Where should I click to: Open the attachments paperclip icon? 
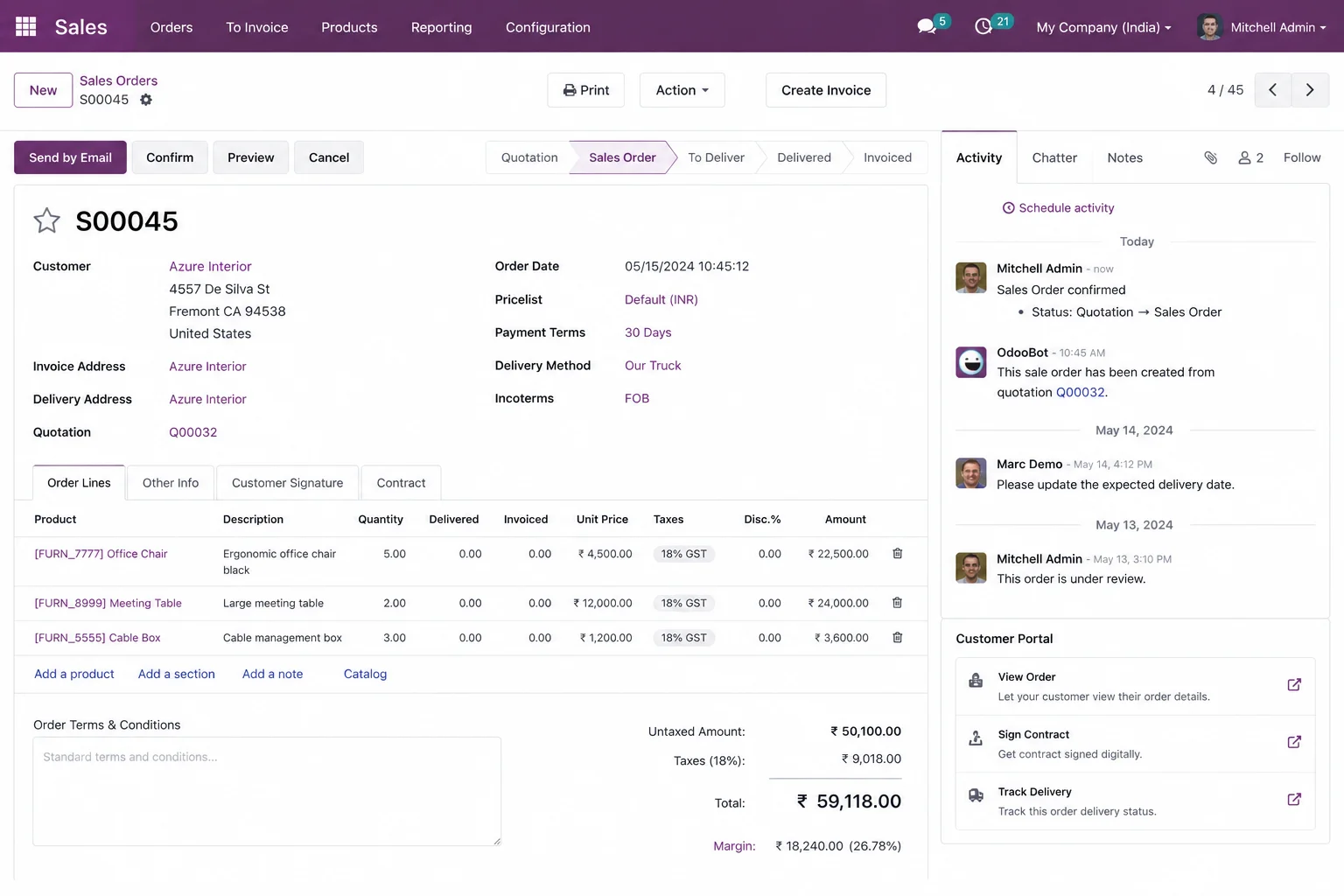tap(1211, 157)
